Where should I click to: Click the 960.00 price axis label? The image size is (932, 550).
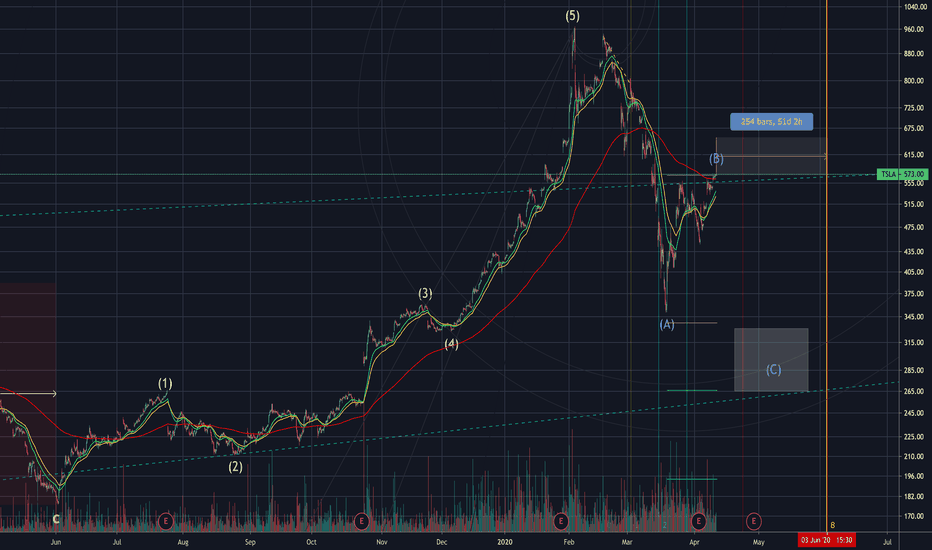[914, 29]
